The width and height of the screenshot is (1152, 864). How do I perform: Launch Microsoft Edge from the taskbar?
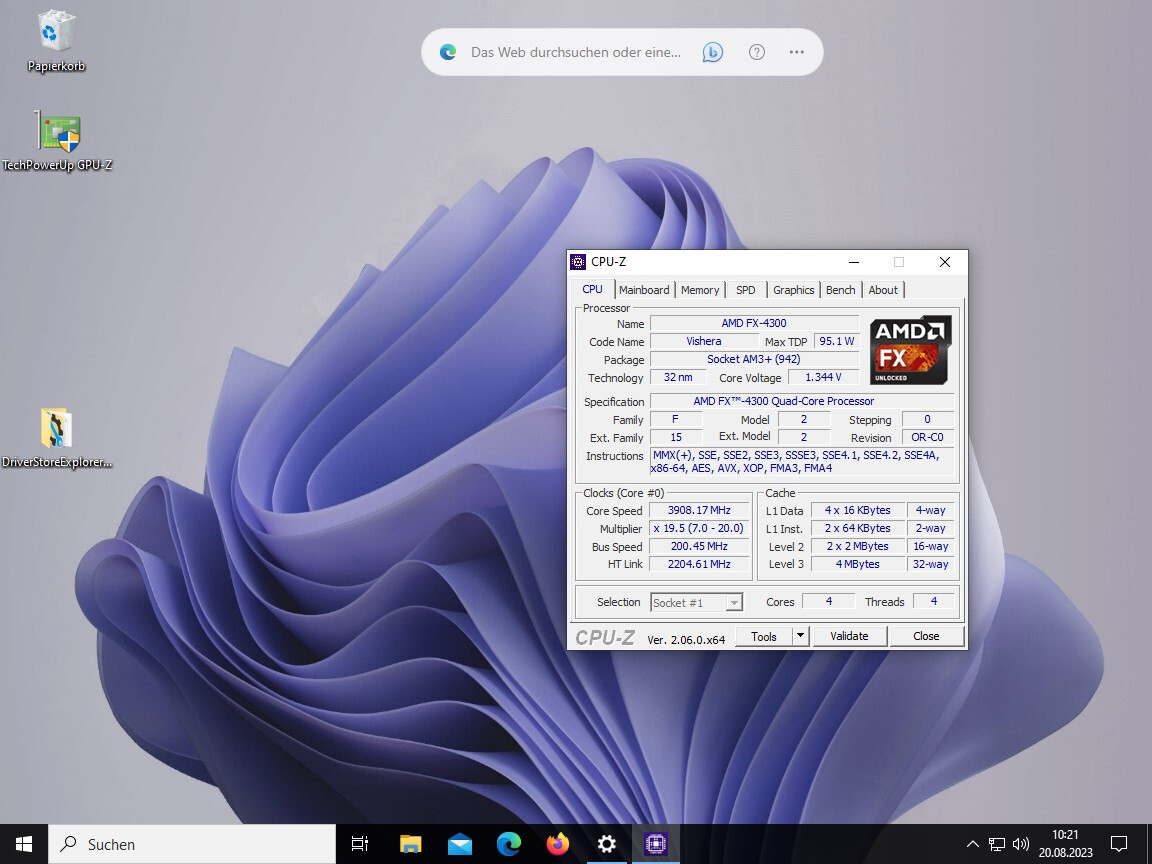point(508,844)
